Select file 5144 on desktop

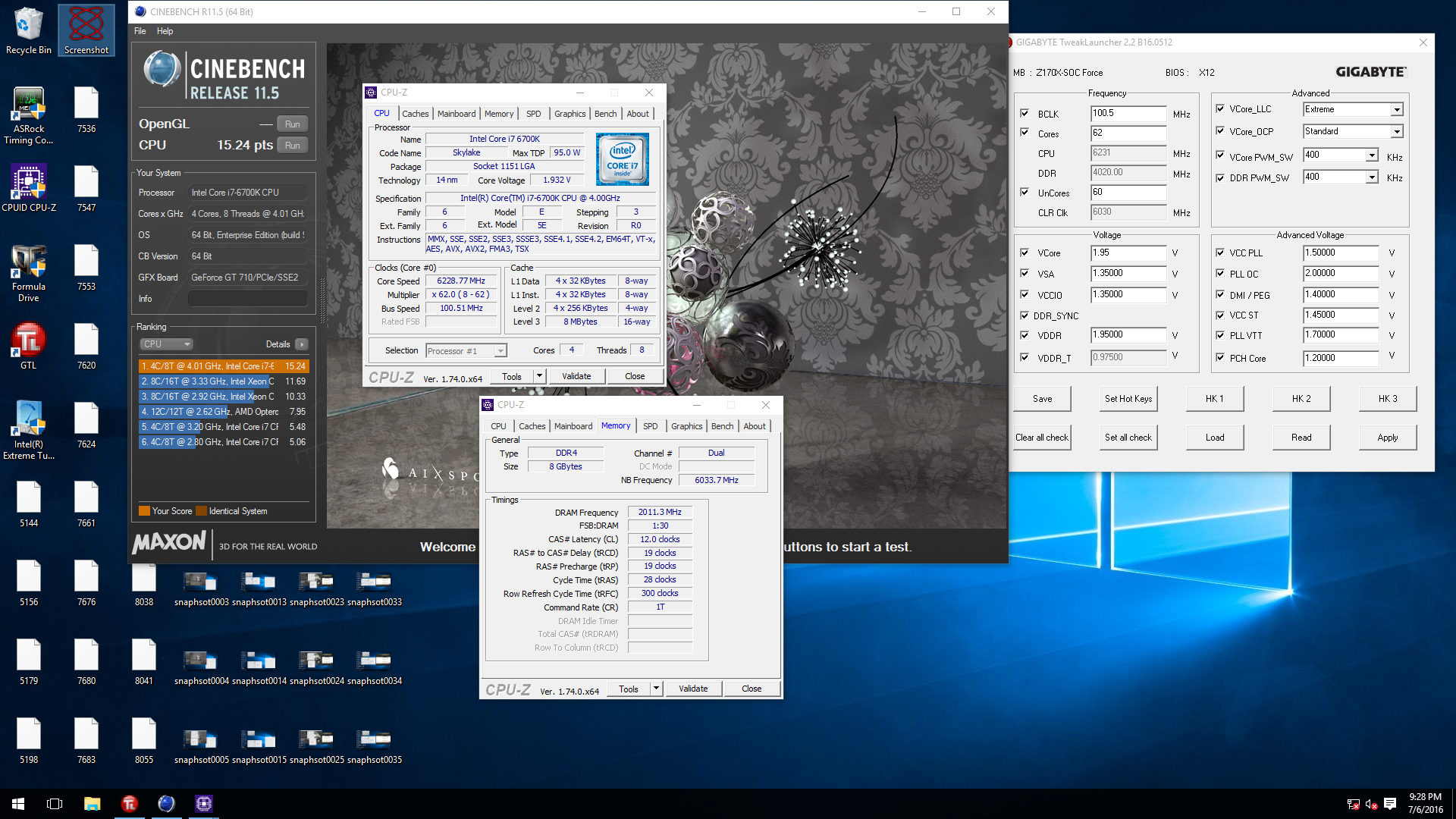point(28,504)
